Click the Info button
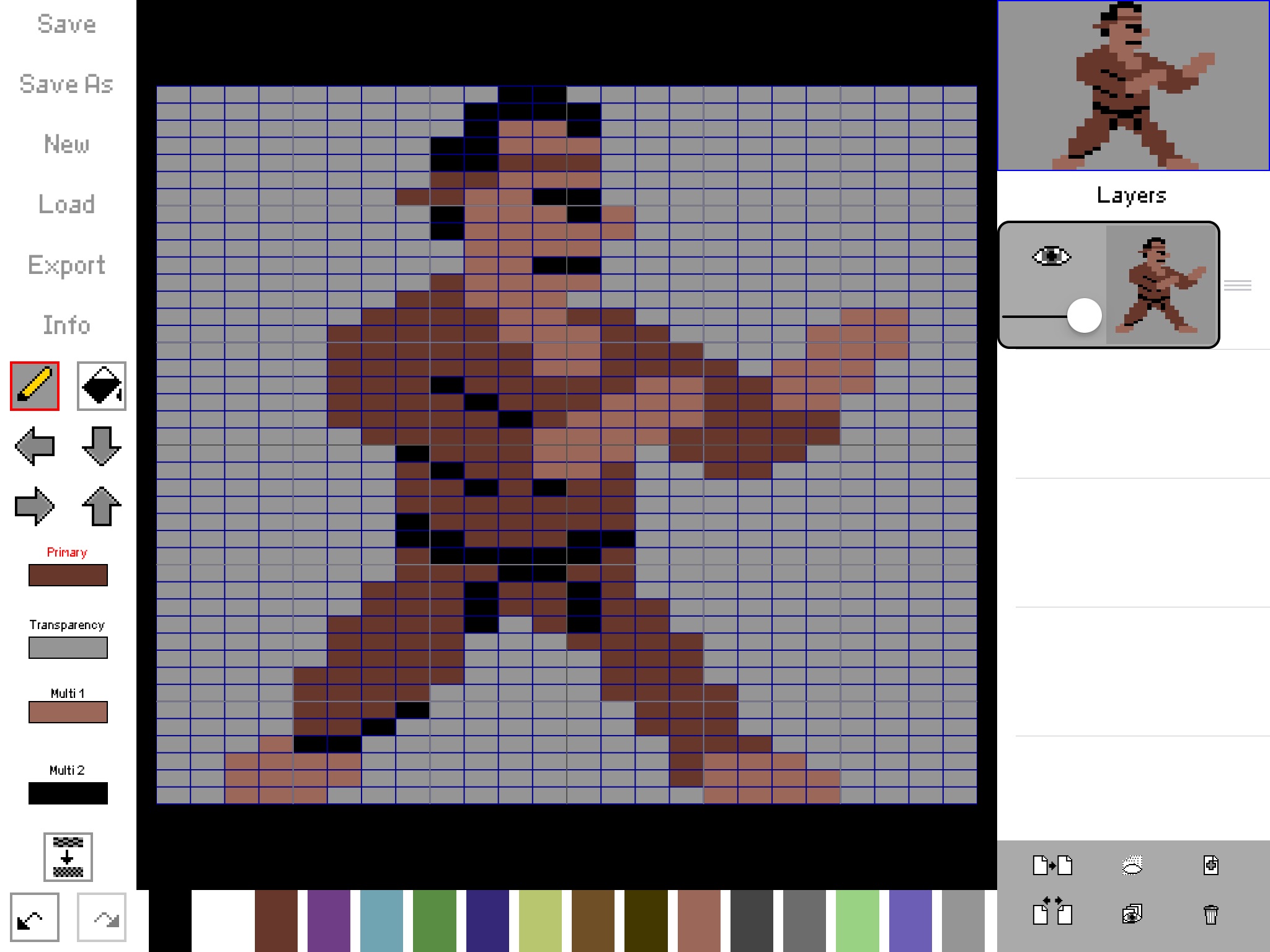Viewport: 1270px width, 952px height. click(x=66, y=325)
